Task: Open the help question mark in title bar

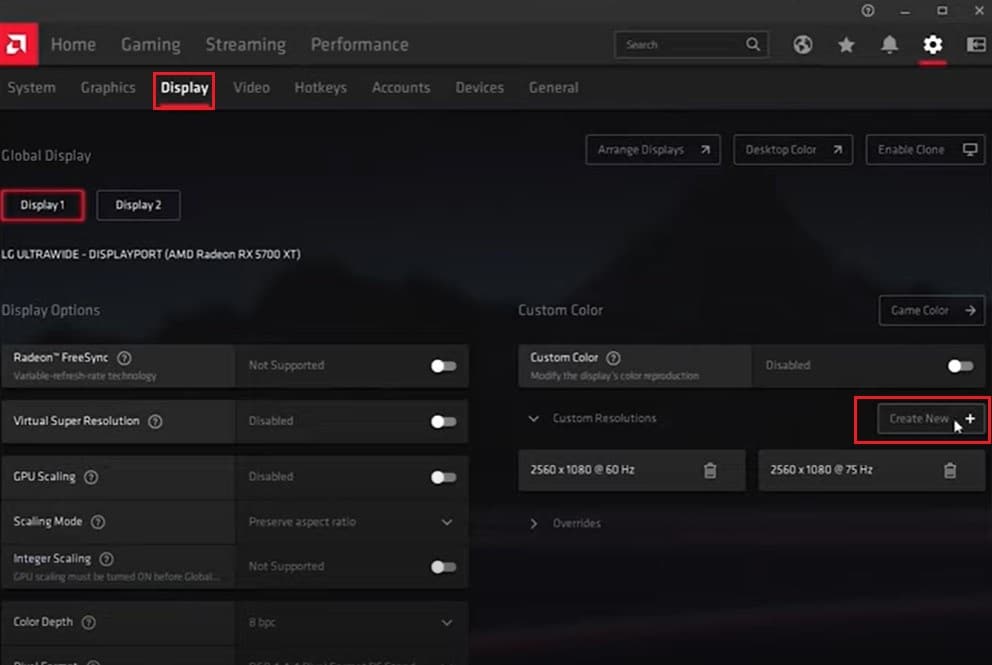Action: pos(868,11)
